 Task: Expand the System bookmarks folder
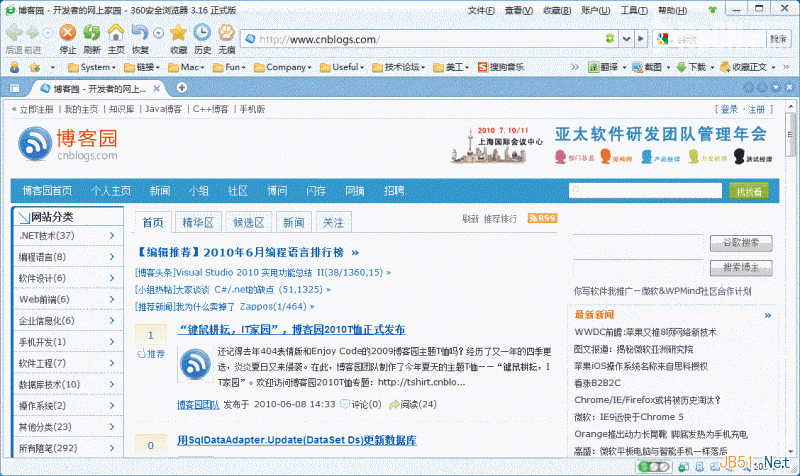click(92, 67)
